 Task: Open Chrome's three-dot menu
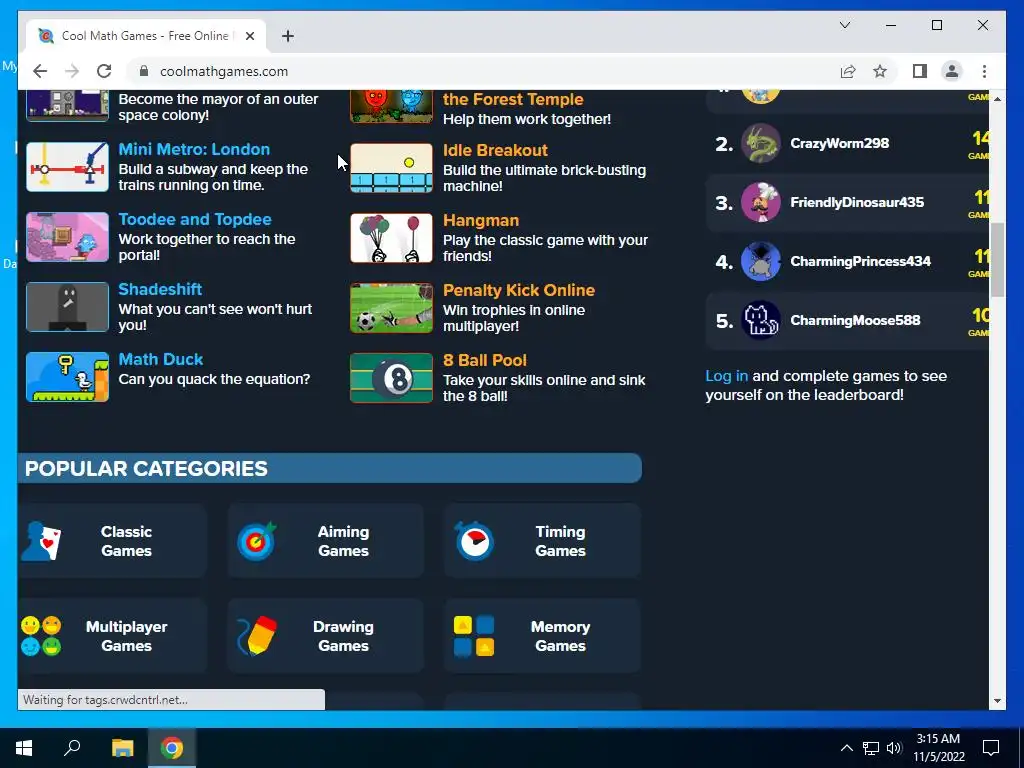pyautogui.click(x=984, y=71)
